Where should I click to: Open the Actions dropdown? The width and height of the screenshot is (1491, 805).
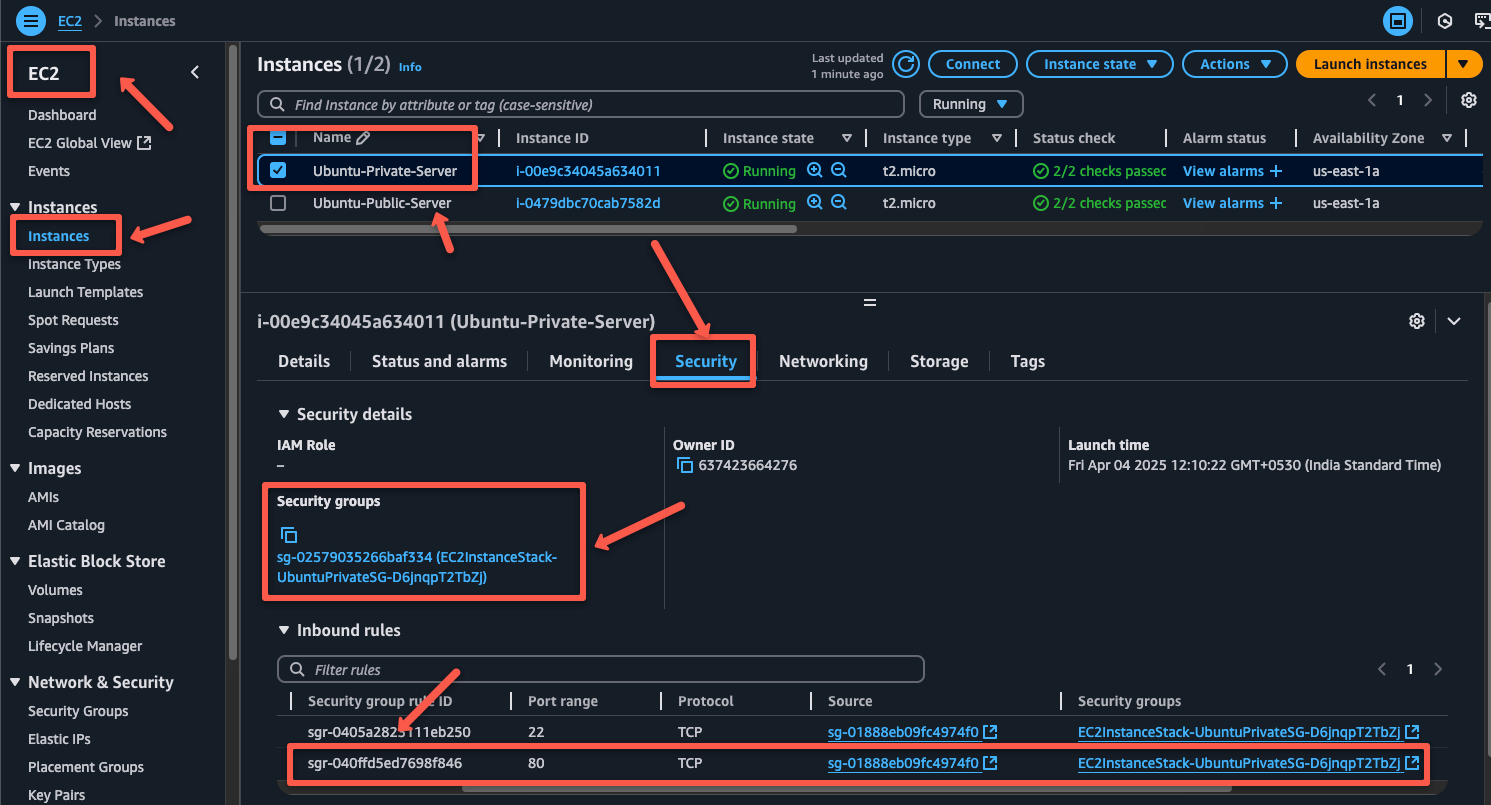click(1234, 64)
